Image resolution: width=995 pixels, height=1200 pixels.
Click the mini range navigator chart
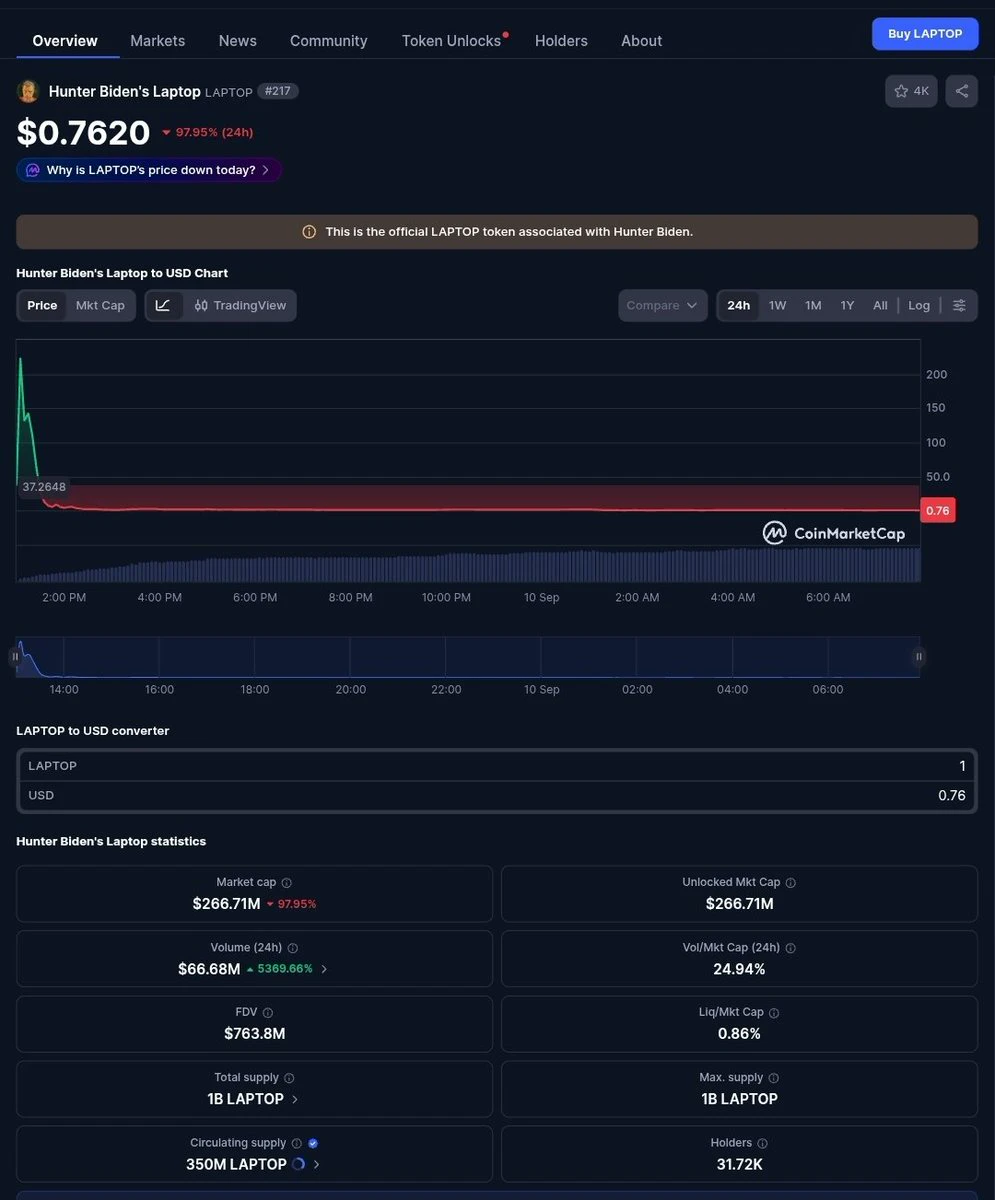(468, 657)
